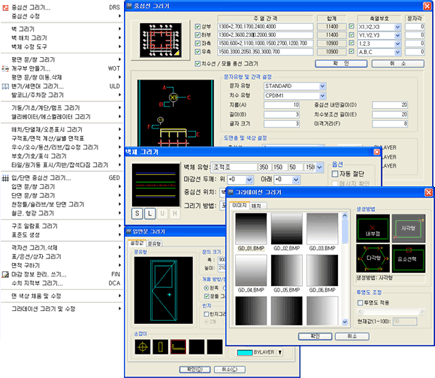Pick the GD_06.BMP gradient thumbnail

pos(322,270)
